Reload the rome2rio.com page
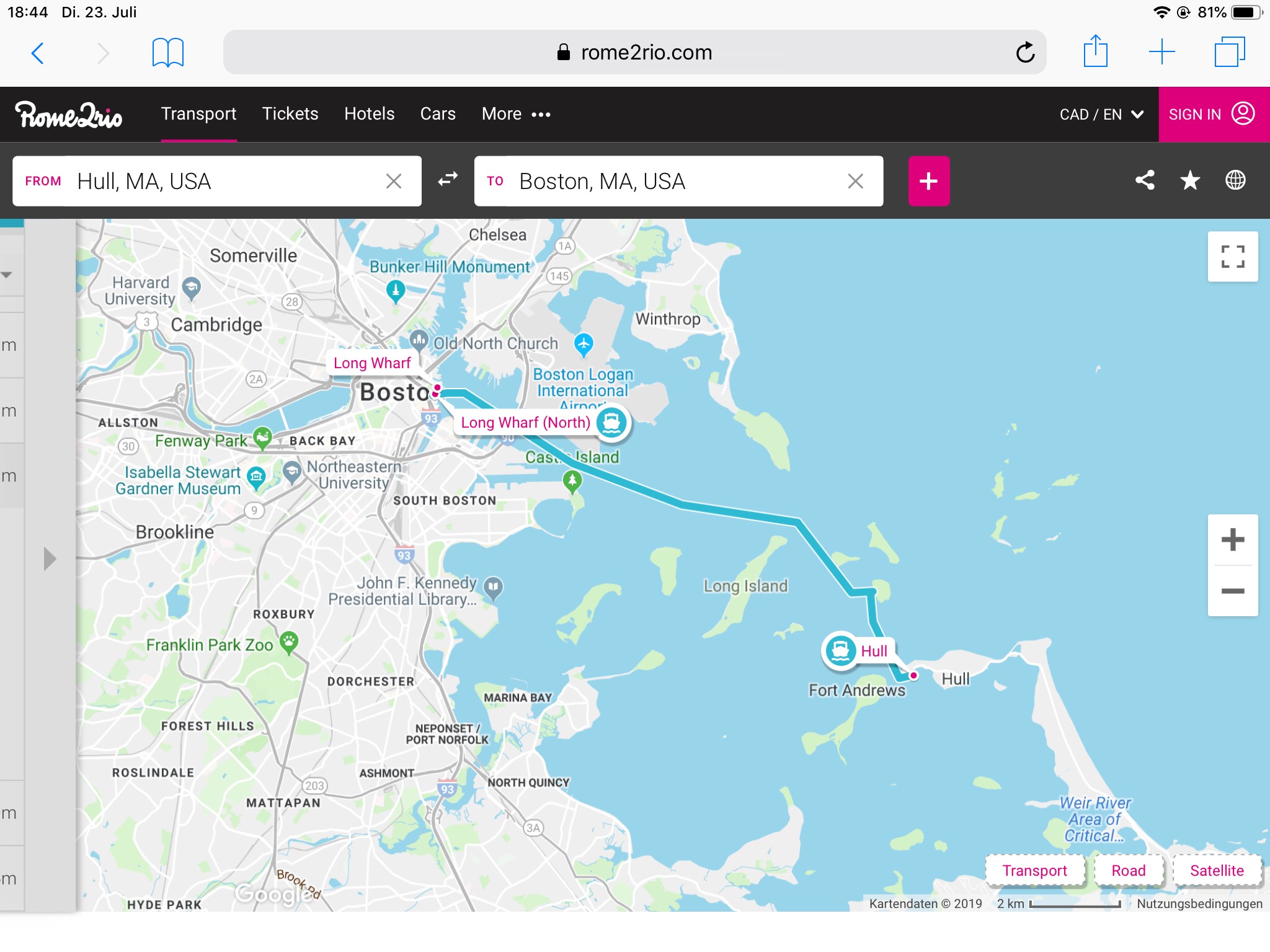 pos(1025,53)
